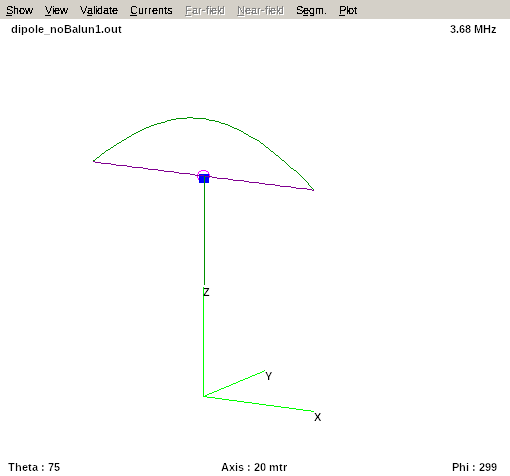The image size is (510, 476).
Task: Click the Theta : 75 angle readout
Action: (x=34, y=467)
